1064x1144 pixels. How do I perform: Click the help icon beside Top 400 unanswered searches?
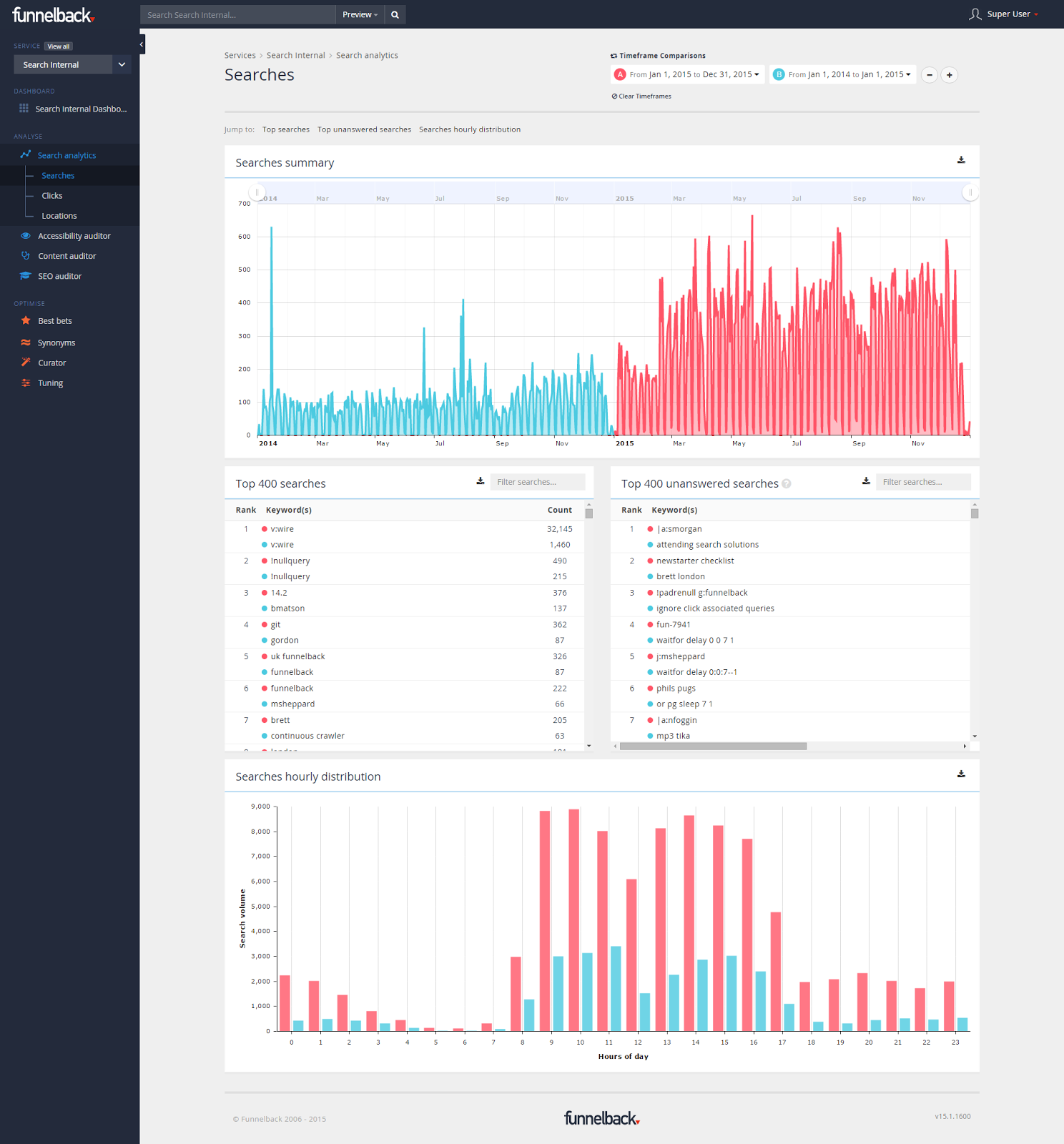pos(787,484)
